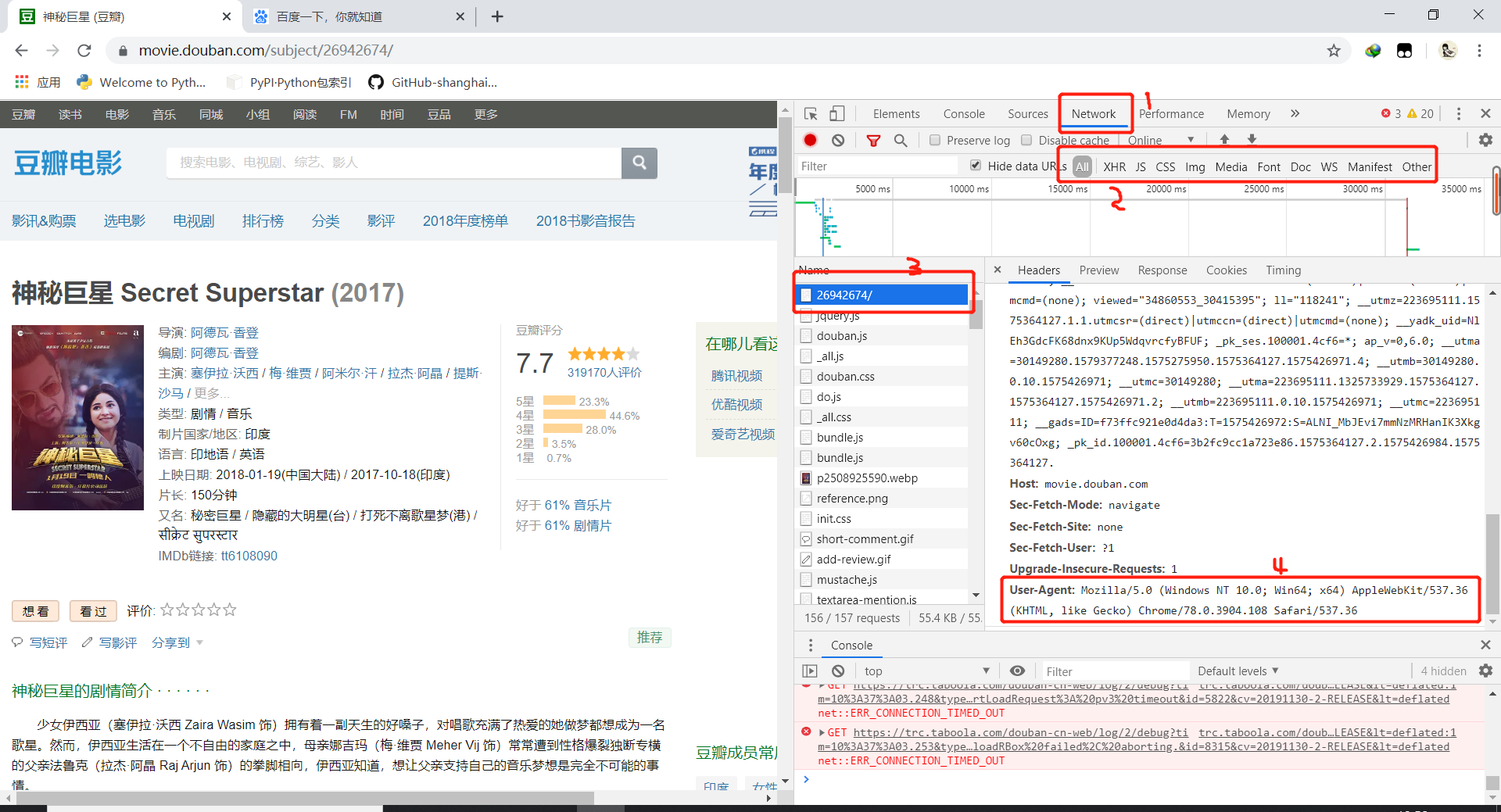Filter requests by CSS type
Image resolution: width=1501 pixels, height=812 pixels.
click(1165, 166)
